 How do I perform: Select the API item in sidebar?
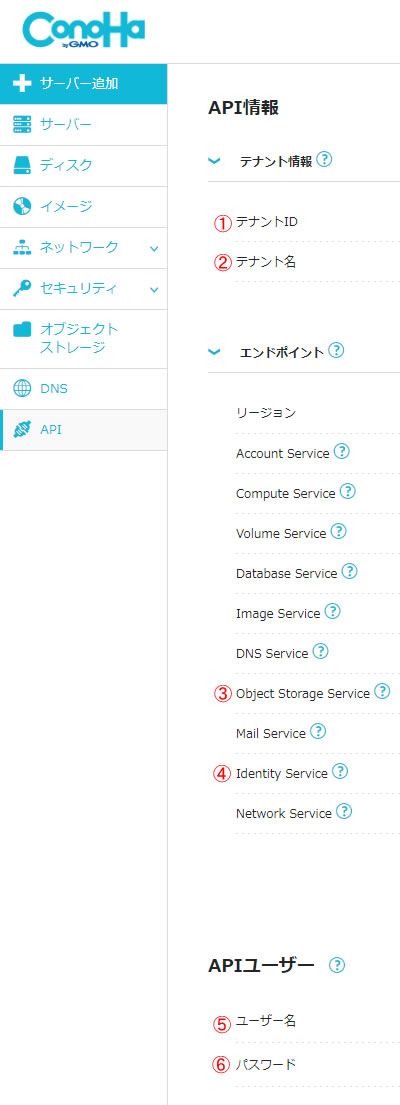[x=84, y=430]
